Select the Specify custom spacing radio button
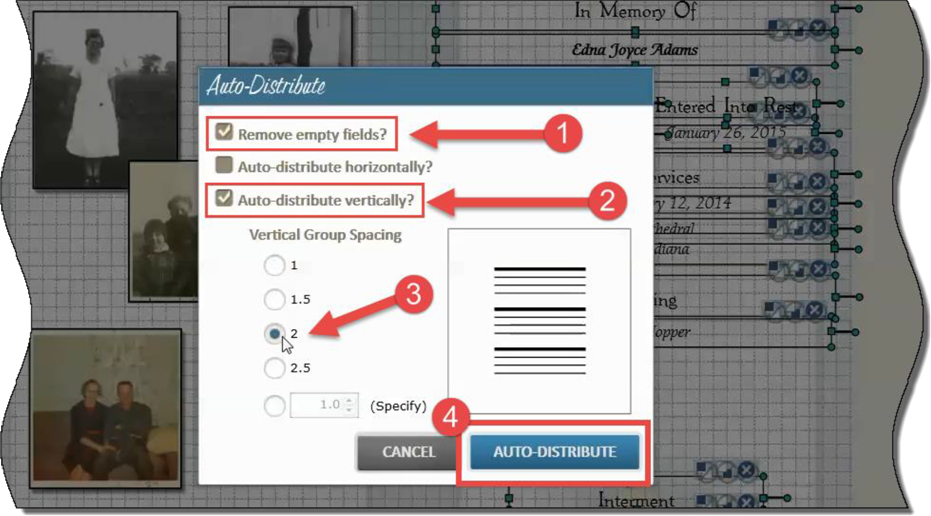The image size is (931, 516). (274, 406)
